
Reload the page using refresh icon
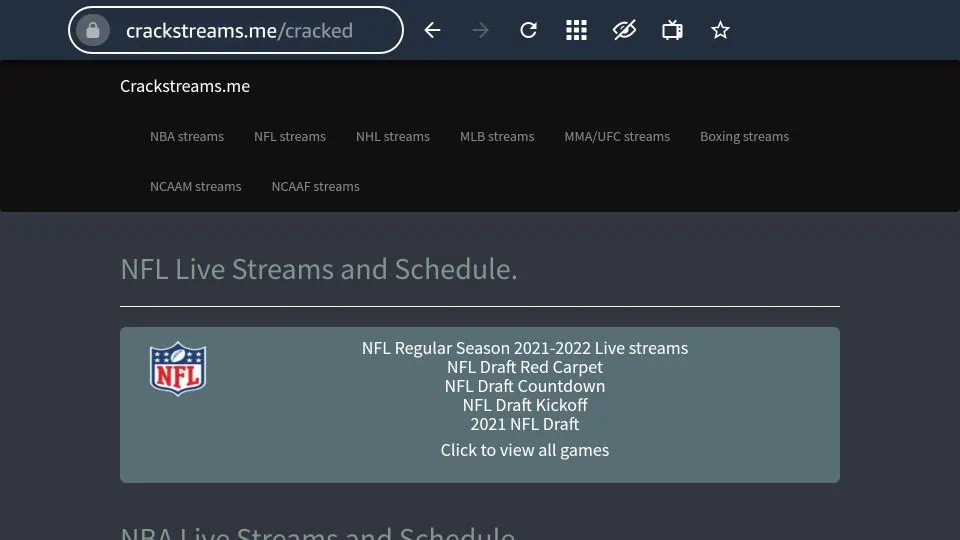tap(528, 30)
